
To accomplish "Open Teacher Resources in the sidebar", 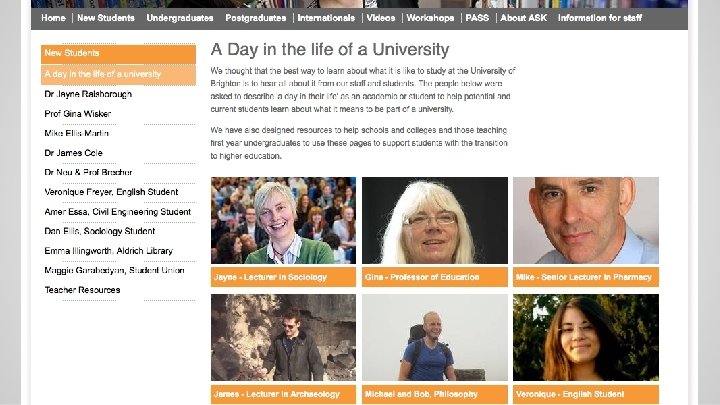I will (82, 290).
